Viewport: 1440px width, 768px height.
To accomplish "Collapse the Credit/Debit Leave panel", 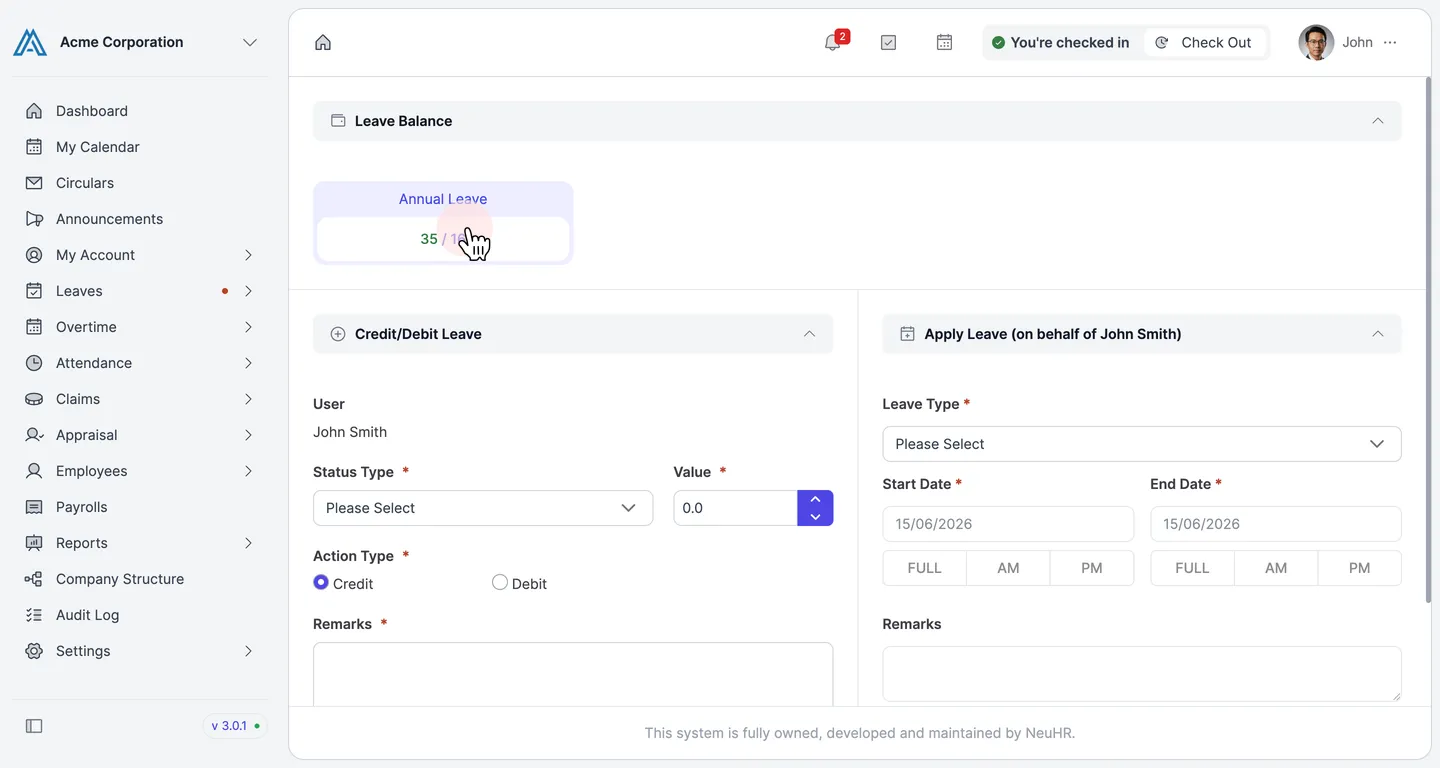I will pos(810,334).
